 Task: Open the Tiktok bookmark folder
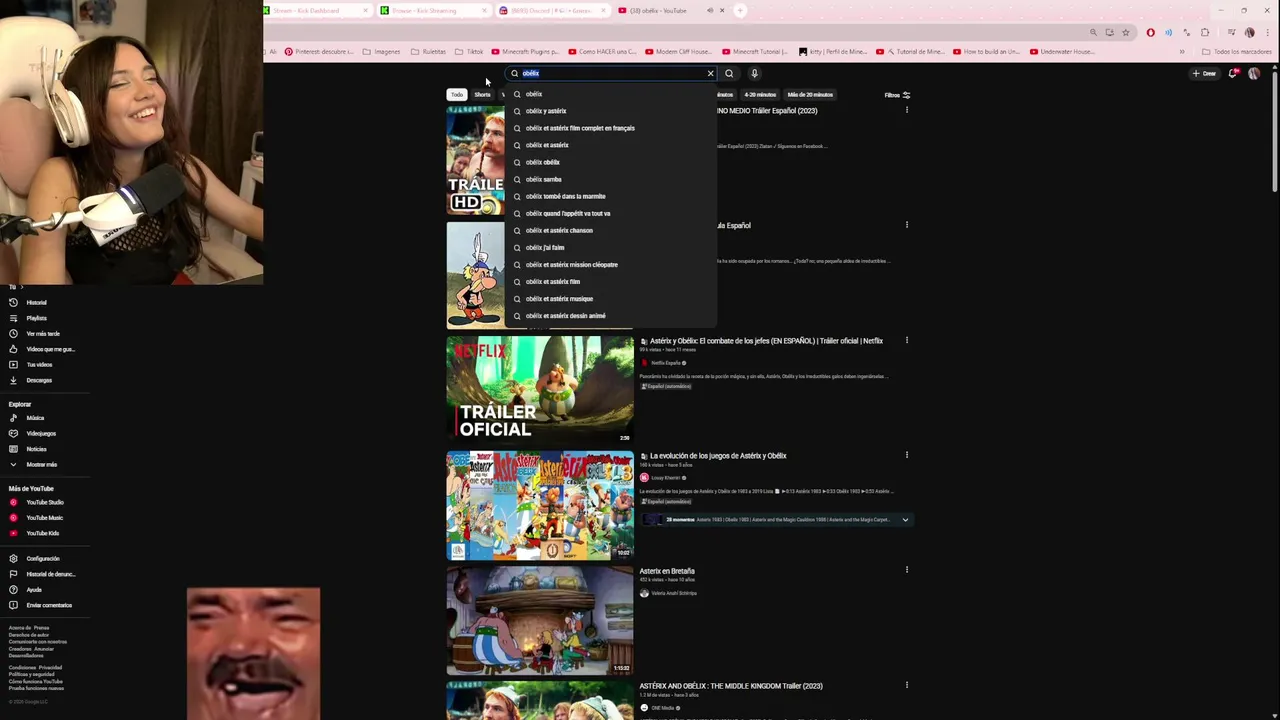pyautogui.click(x=469, y=51)
